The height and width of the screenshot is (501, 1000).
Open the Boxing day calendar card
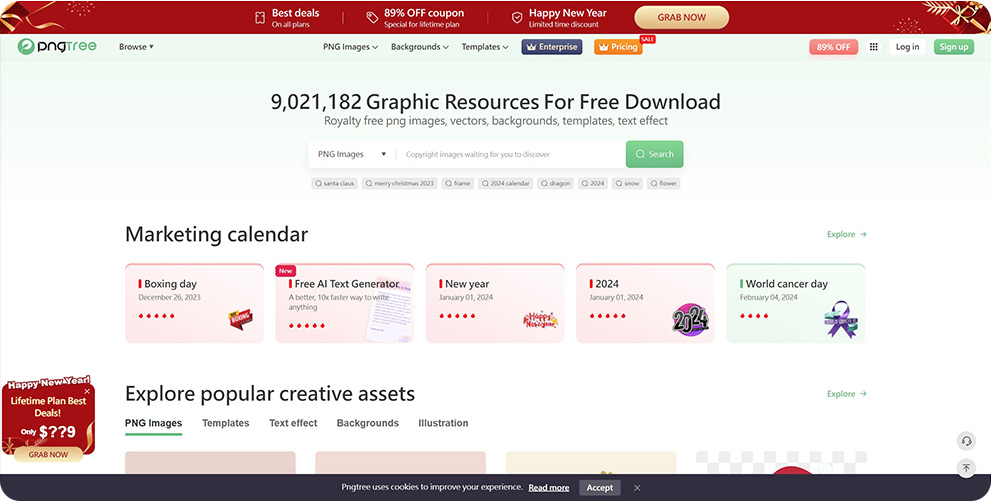(x=195, y=303)
